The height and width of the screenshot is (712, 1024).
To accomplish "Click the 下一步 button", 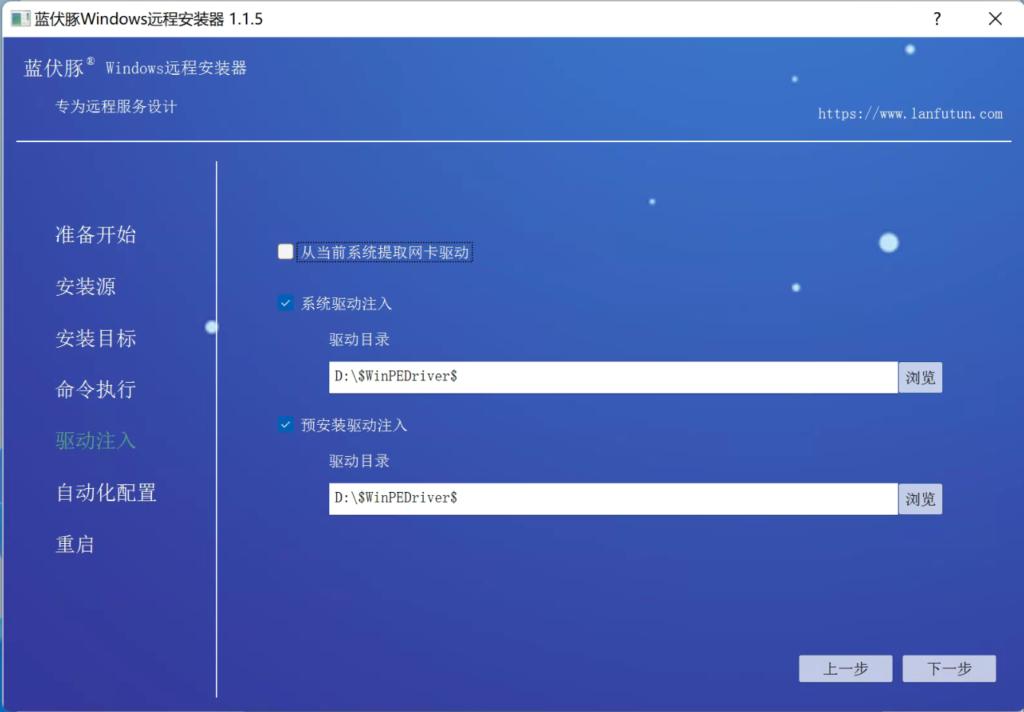I will [948, 668].
